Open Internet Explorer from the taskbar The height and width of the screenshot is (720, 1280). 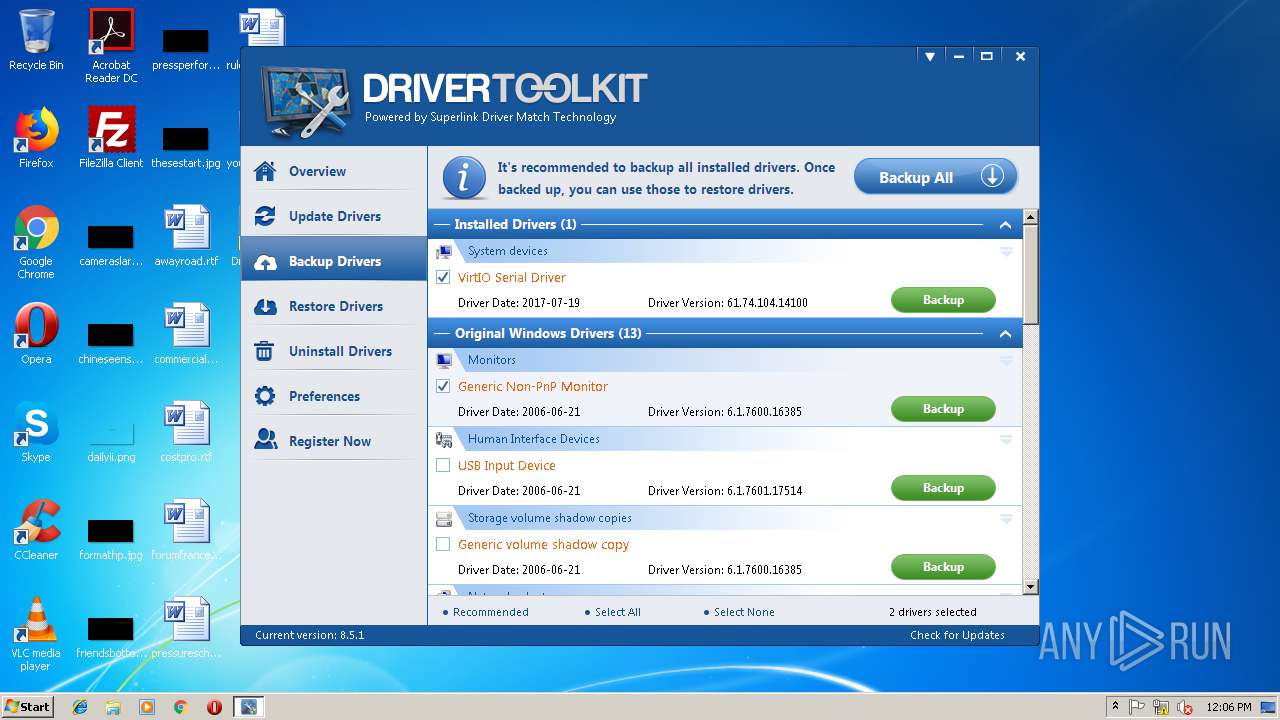(80, 707)
